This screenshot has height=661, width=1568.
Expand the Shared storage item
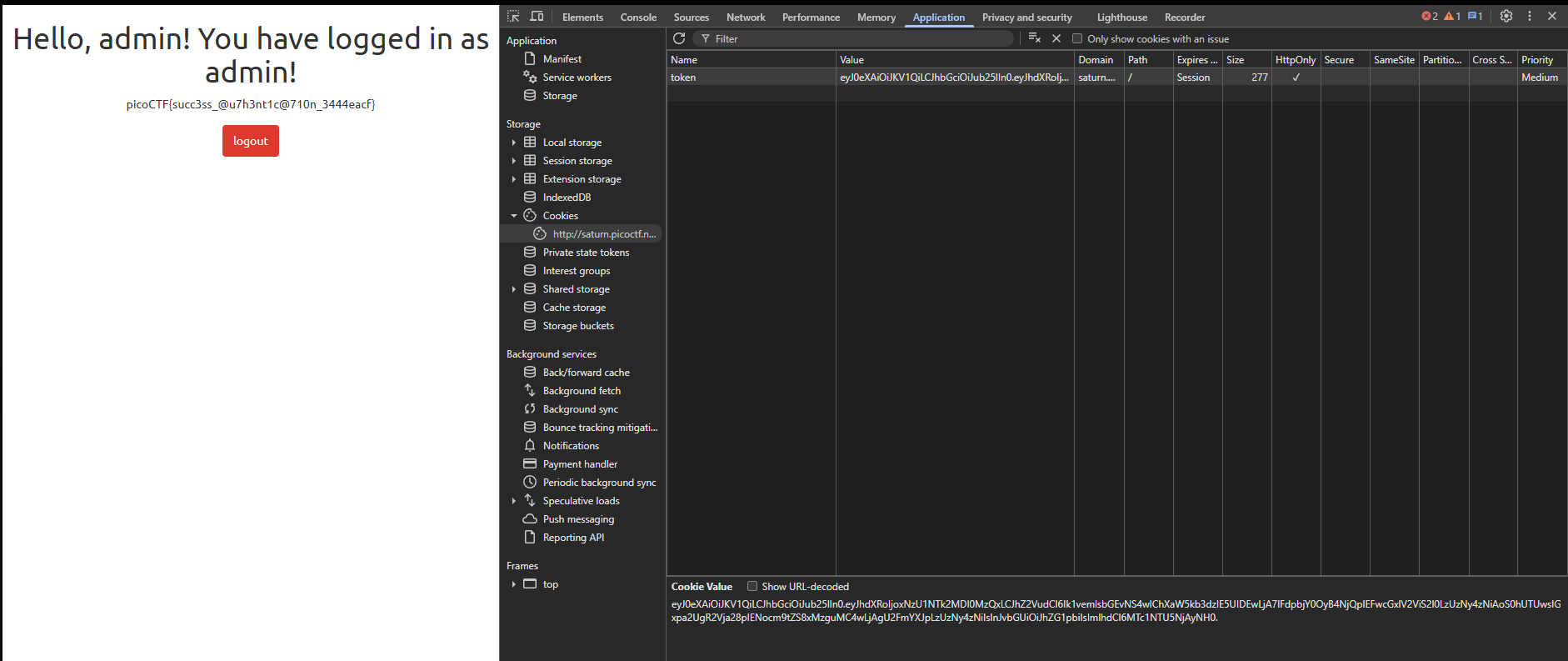(514, 289)
